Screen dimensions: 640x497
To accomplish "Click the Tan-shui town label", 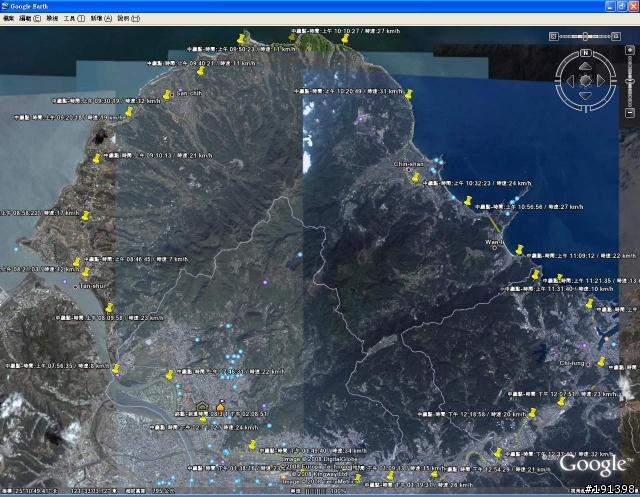I will click(x=92, y=286).
